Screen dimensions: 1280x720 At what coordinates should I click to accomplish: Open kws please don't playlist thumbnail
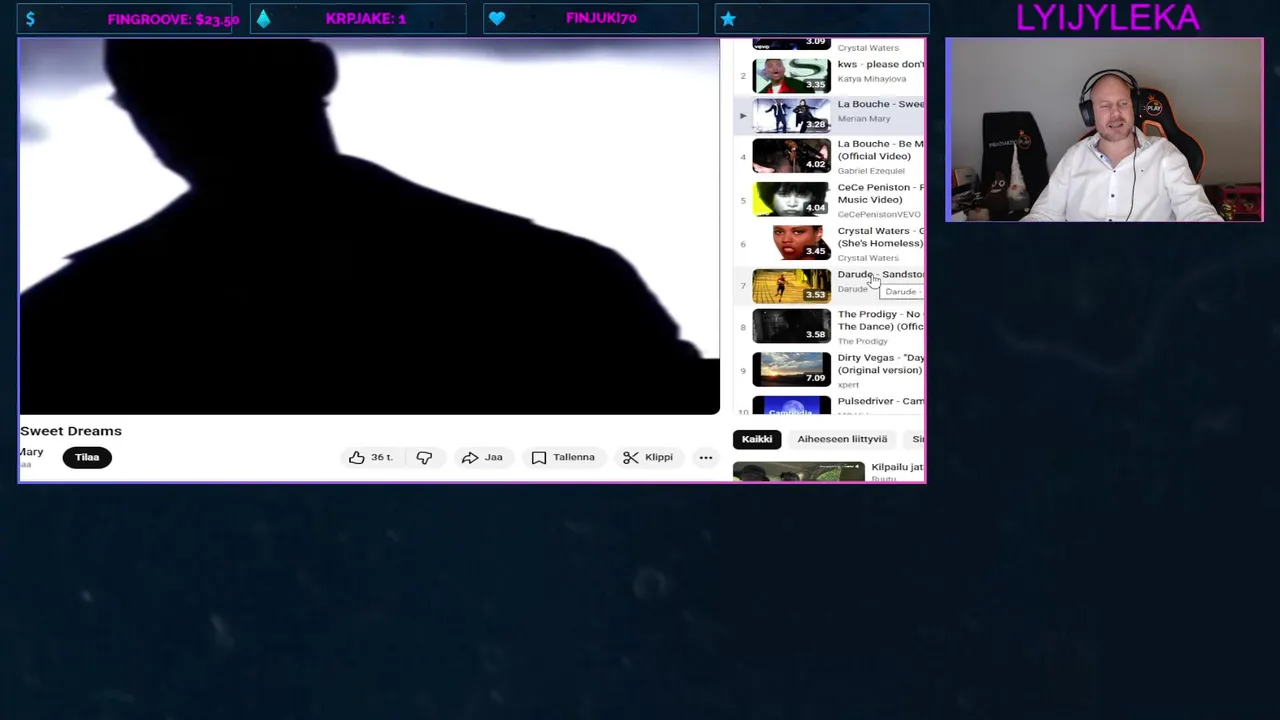point(791,75)
